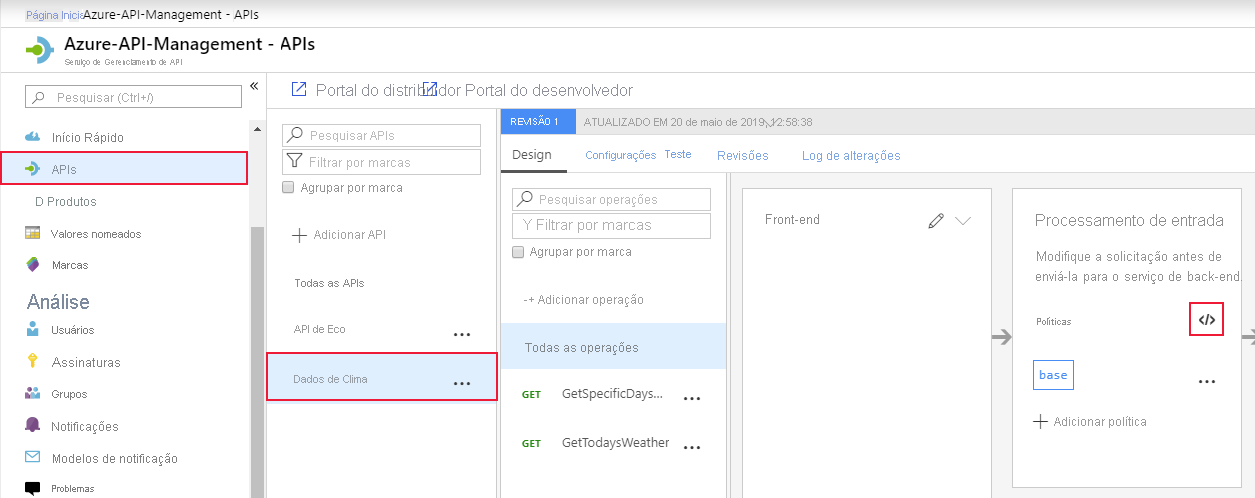
Task: Switch to the Configurações tab
Action: pyautogui.click(x=621, y=155)
